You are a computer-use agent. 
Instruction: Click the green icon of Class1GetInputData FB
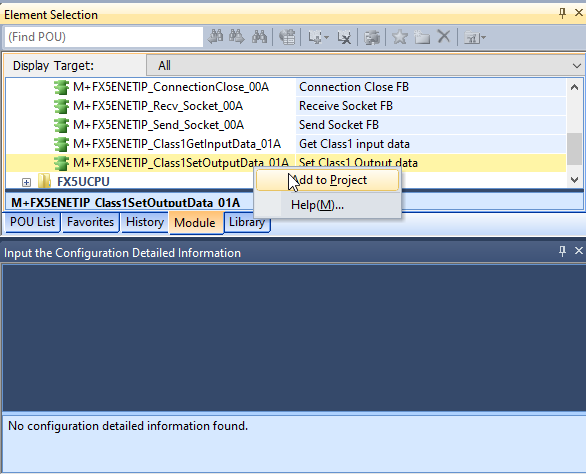(x=61, y=144)
